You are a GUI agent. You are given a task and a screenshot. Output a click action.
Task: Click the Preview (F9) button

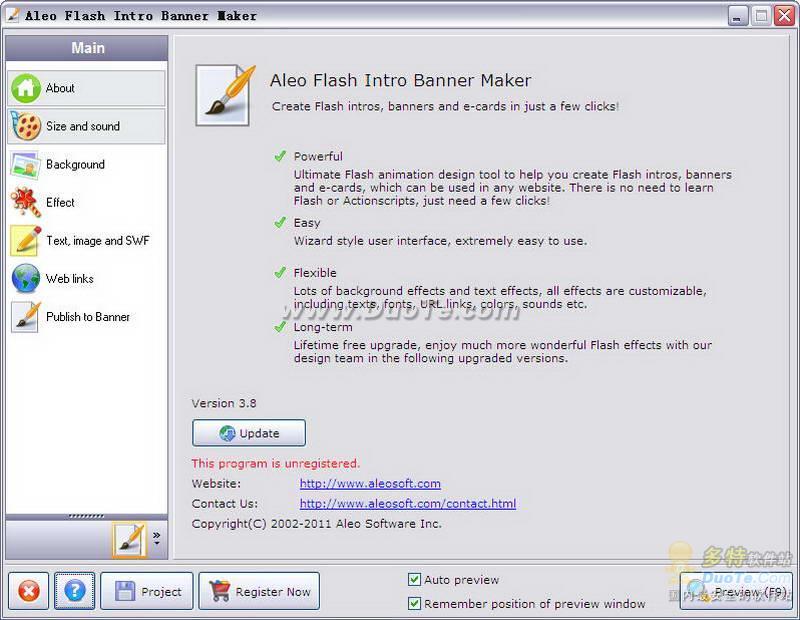736,591
